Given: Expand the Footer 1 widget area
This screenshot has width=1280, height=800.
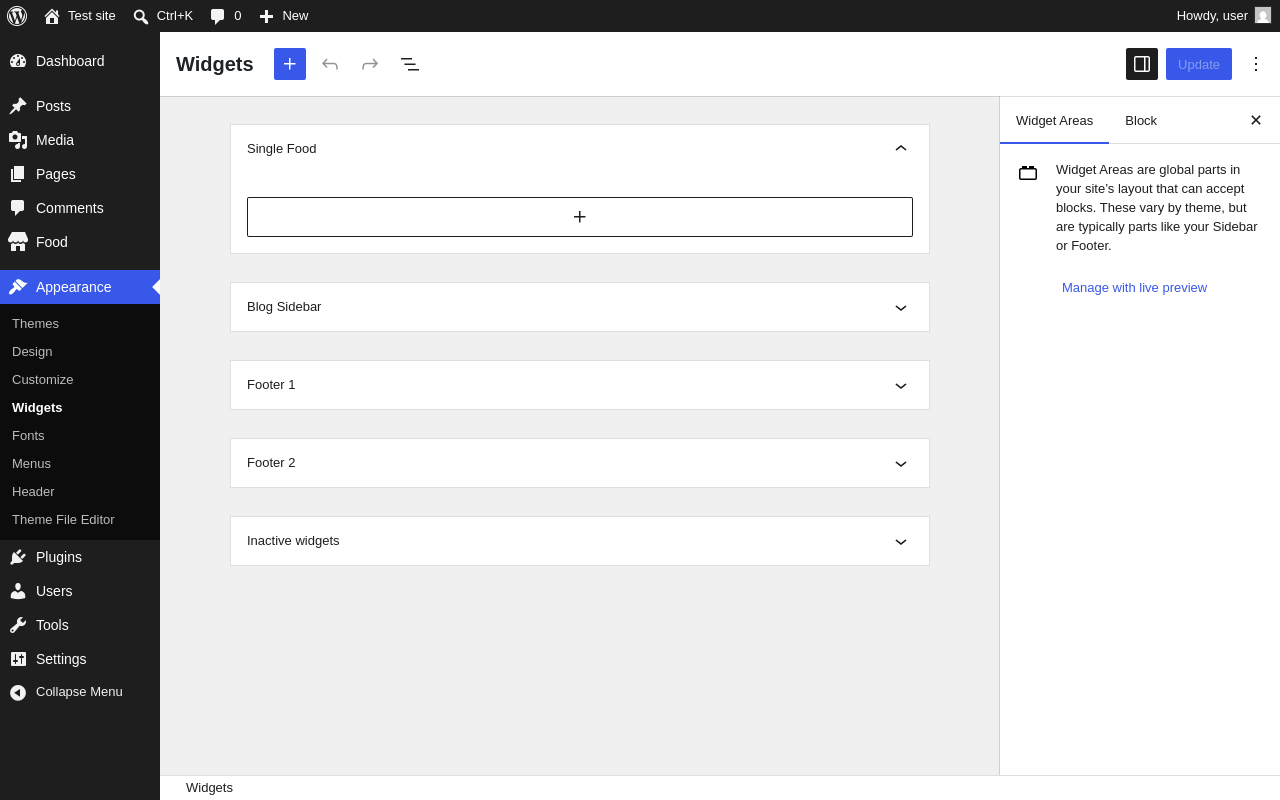Looking at the screenshot, I should pos(580,385).
